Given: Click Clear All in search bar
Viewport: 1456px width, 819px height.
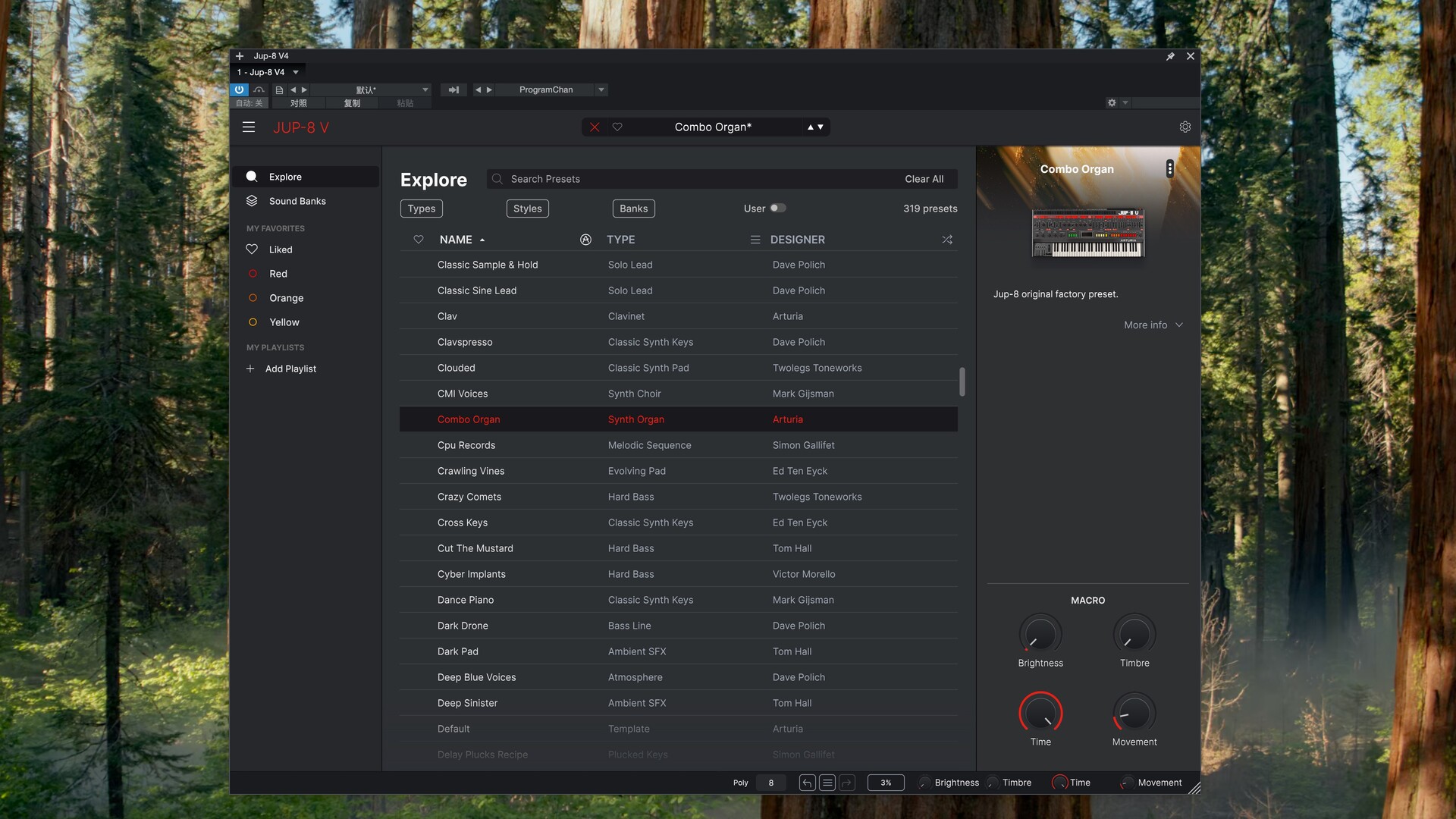Looking at the screenshot, I should pyautogui.click(x=924, y=179).
